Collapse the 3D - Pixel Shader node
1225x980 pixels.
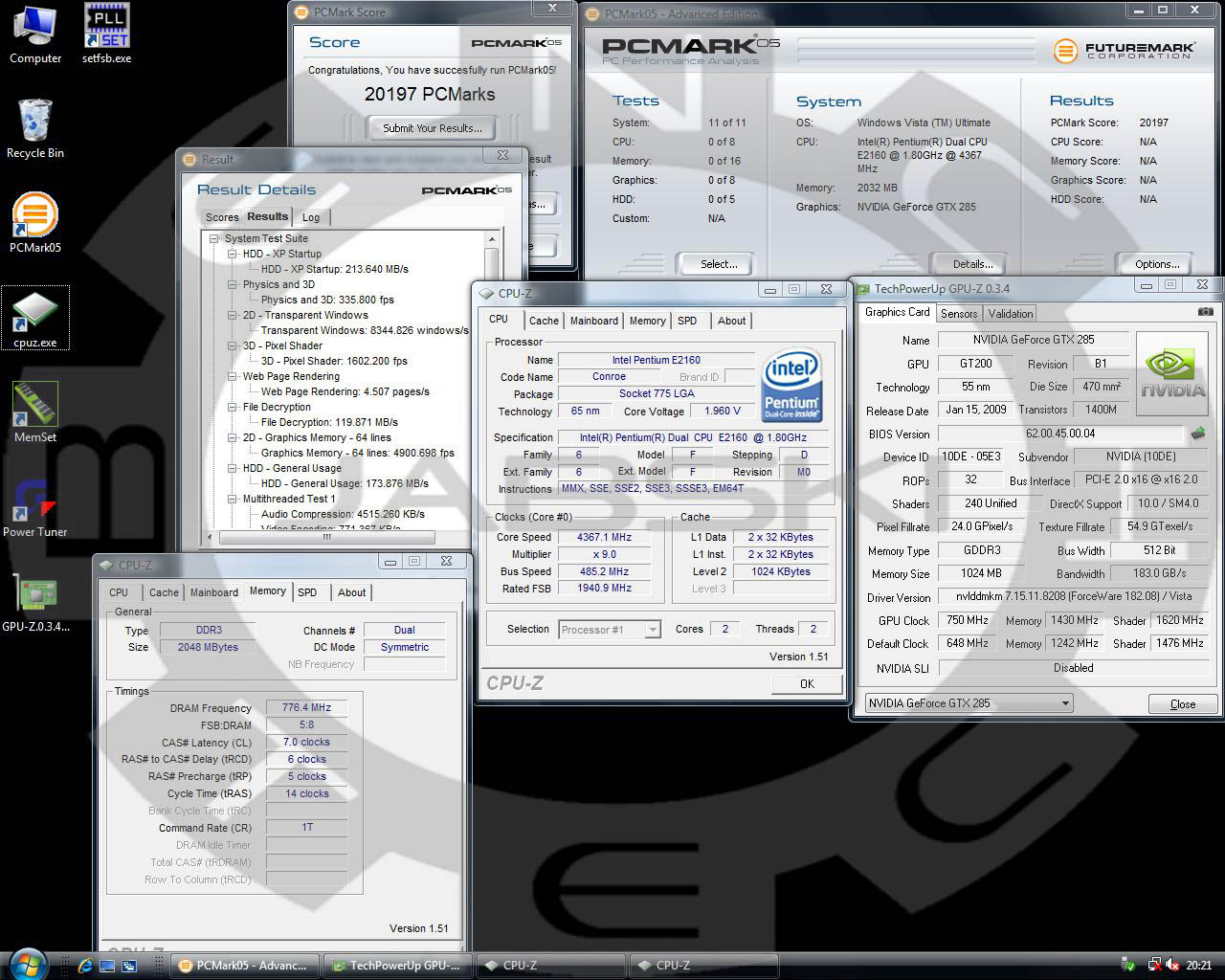pyautogui.click(x=233, y=345)
